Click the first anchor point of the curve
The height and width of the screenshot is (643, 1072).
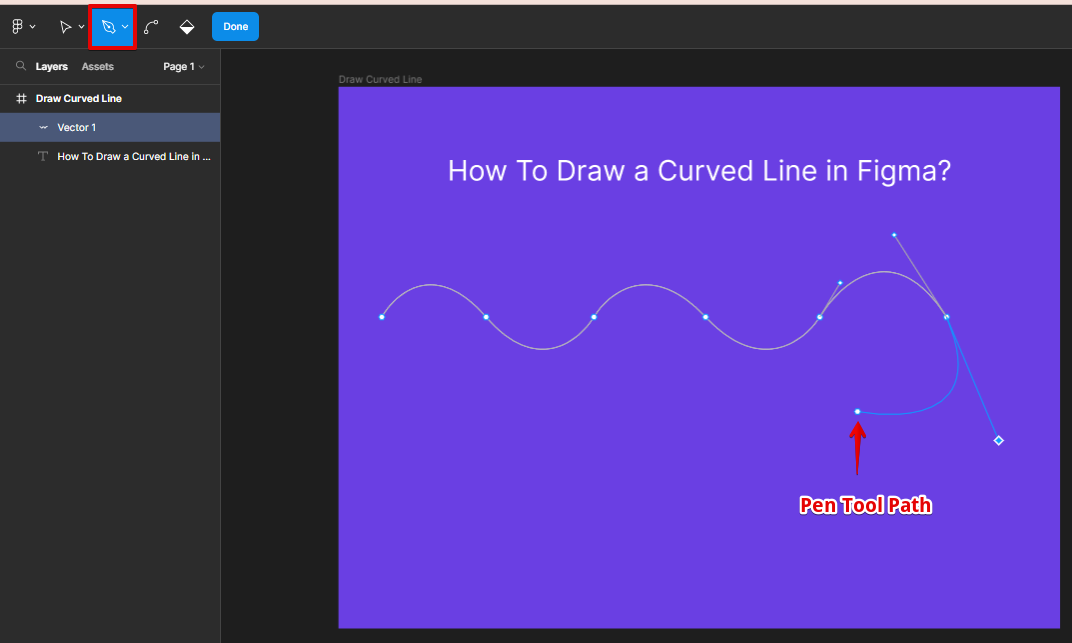point(382,317)
